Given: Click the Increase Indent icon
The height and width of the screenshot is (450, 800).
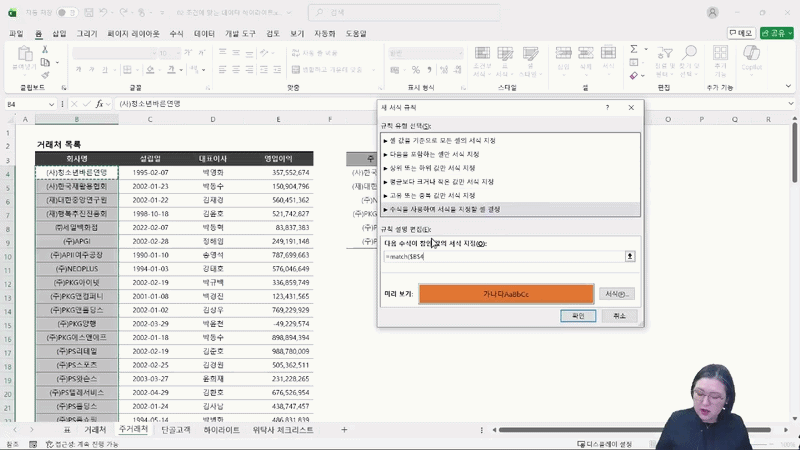Looking at the screenshot, I should 277,69.
